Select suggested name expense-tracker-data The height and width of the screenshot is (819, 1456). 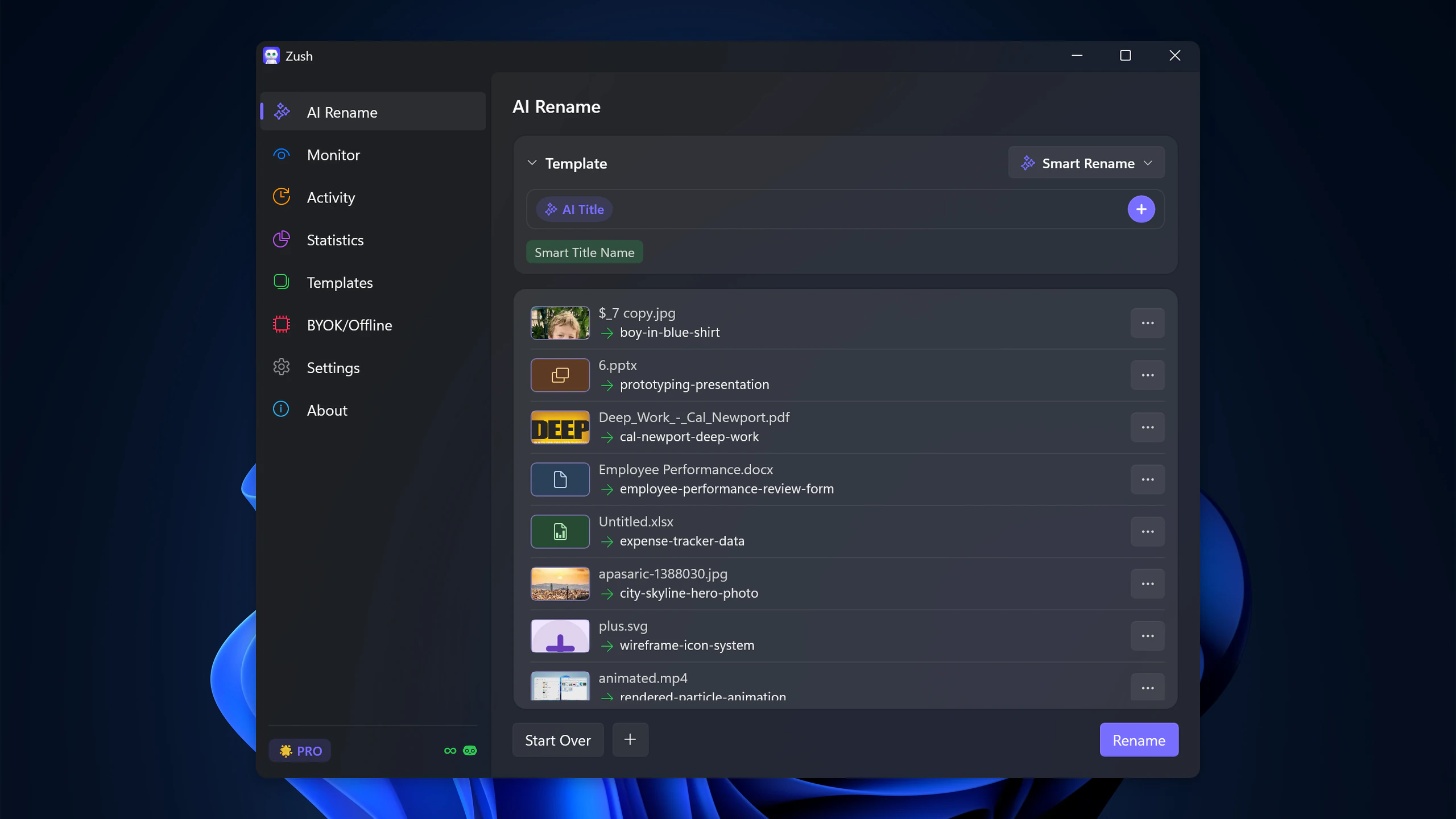tap(682, 541)
